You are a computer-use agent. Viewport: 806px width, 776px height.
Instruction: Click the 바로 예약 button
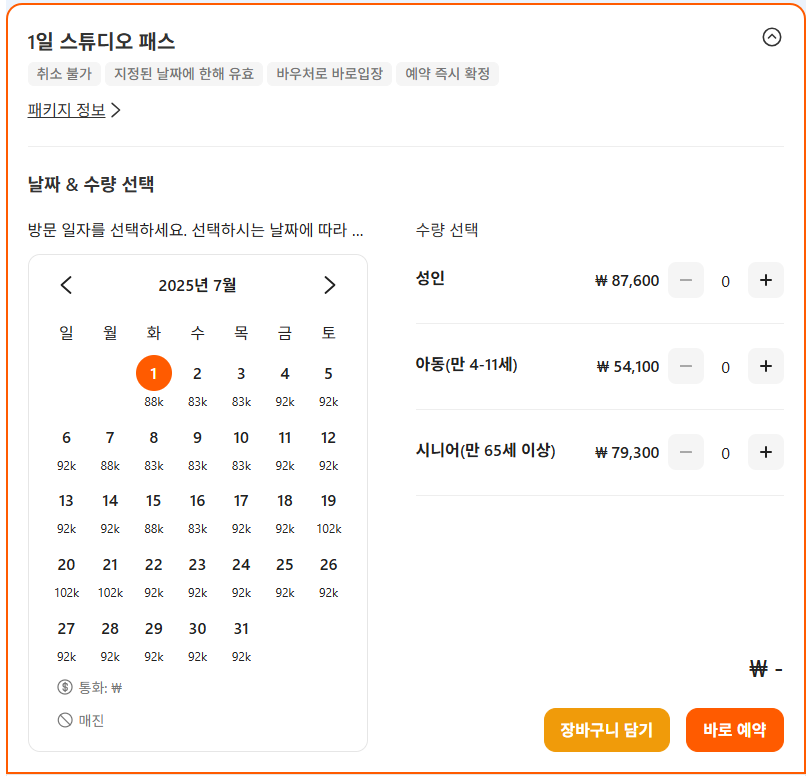(735, 730)
